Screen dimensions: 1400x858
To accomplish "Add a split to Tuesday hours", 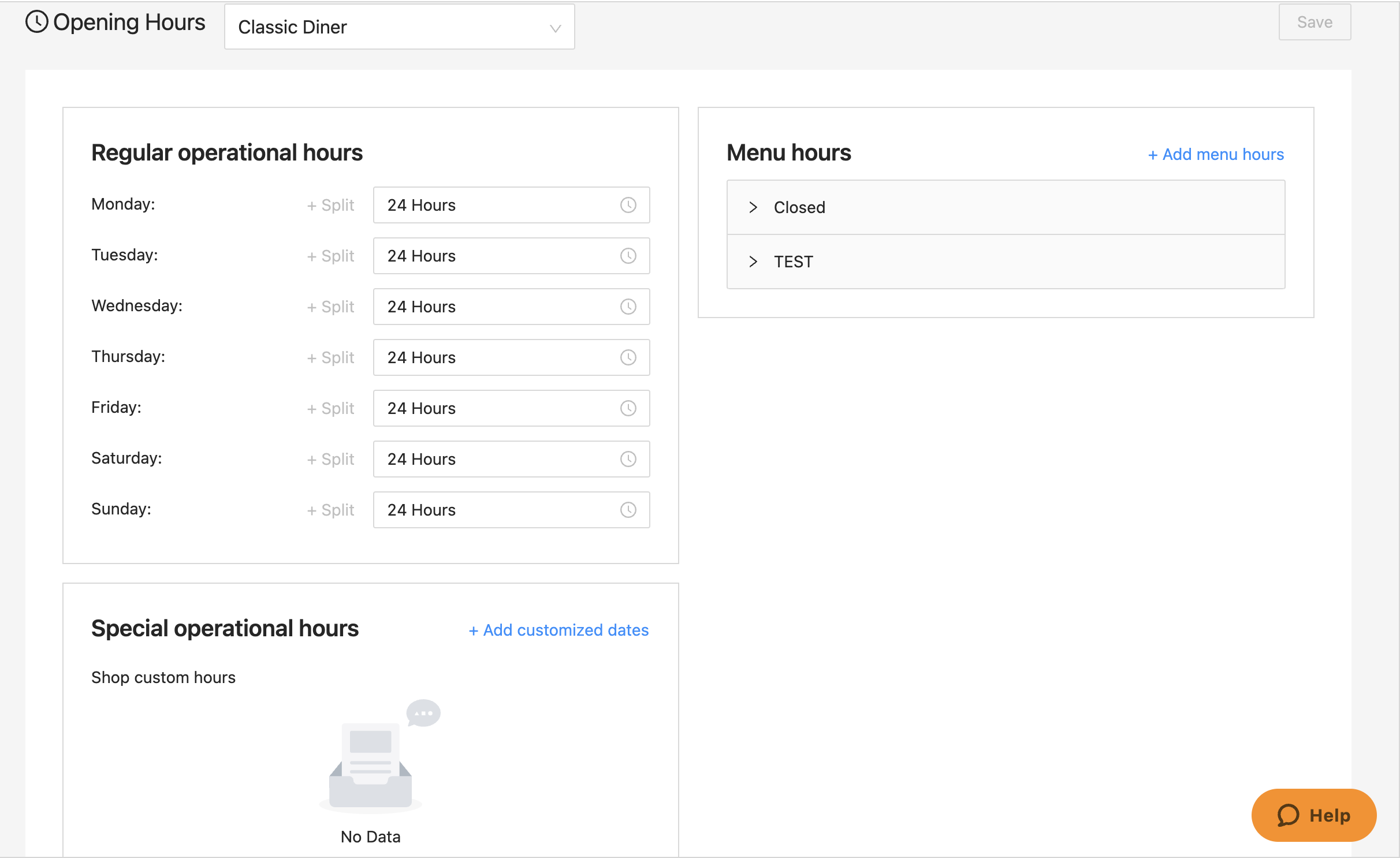I will coord(330,256).
